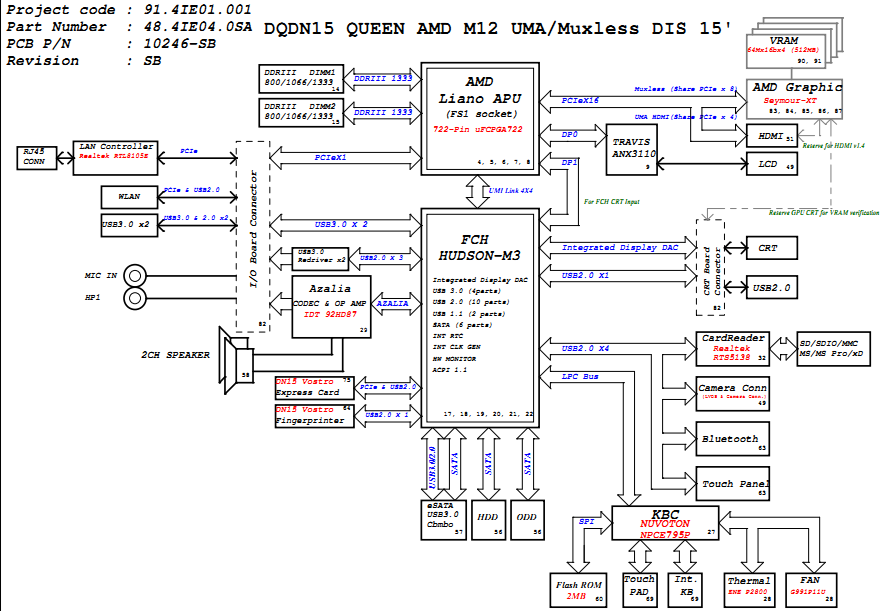882x611 pixels.
Task: Click the 'Reserve for HDMI v1.4' note
Action: coord(833,146)
